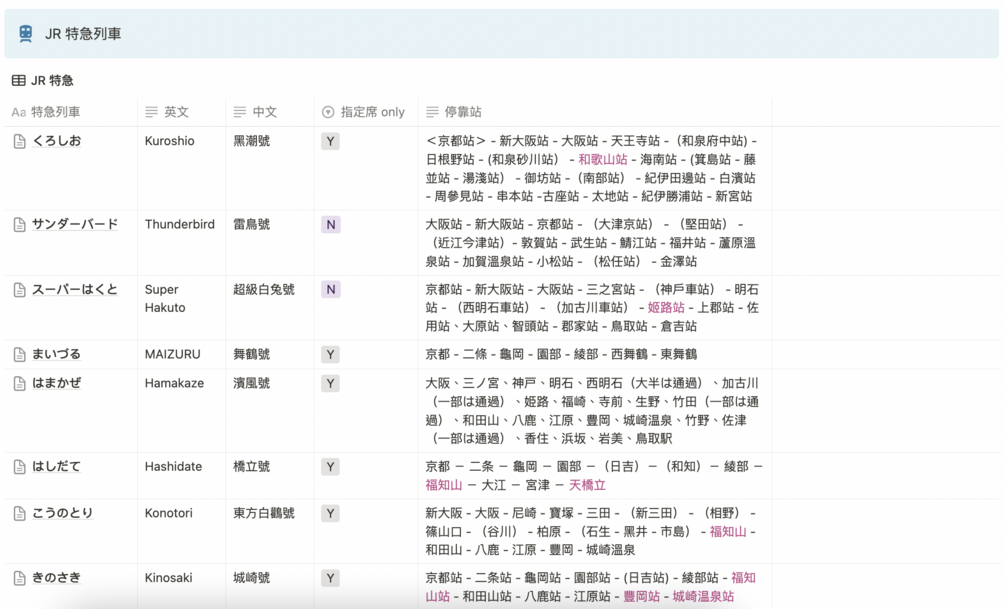Click the pink 豐岡站 text in きのさき stops
This screenshot has width=1005, height=609.
pos(642,596)
